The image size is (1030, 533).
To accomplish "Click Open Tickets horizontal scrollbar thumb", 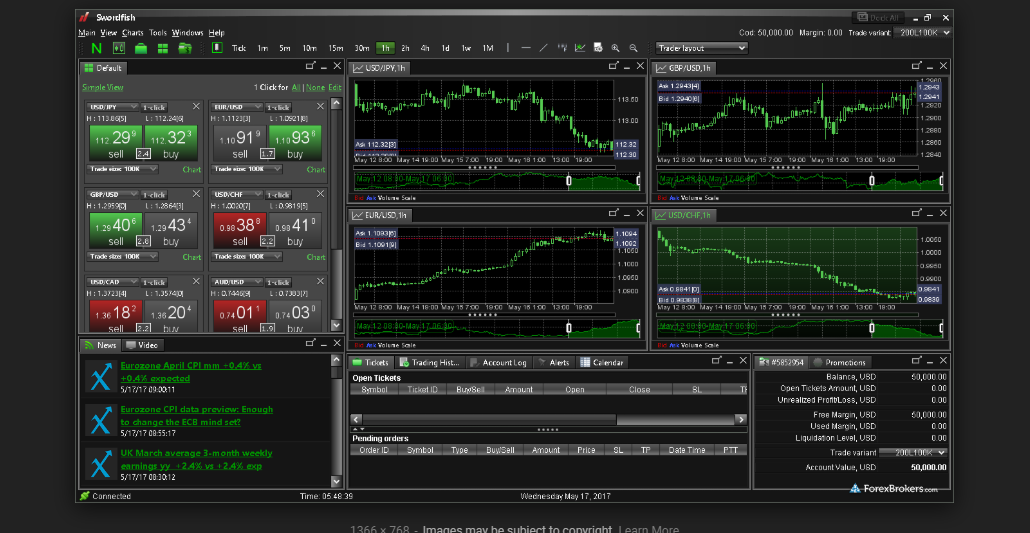I will point(489,419).
